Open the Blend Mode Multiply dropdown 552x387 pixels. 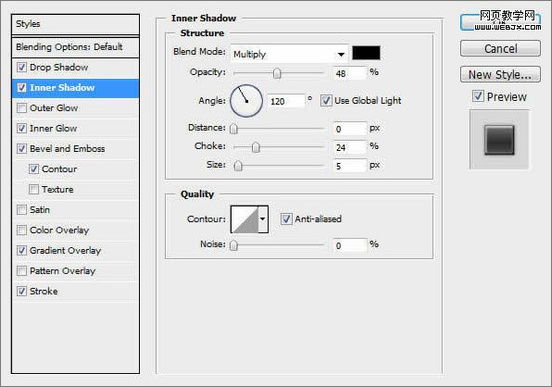point(289,54)
